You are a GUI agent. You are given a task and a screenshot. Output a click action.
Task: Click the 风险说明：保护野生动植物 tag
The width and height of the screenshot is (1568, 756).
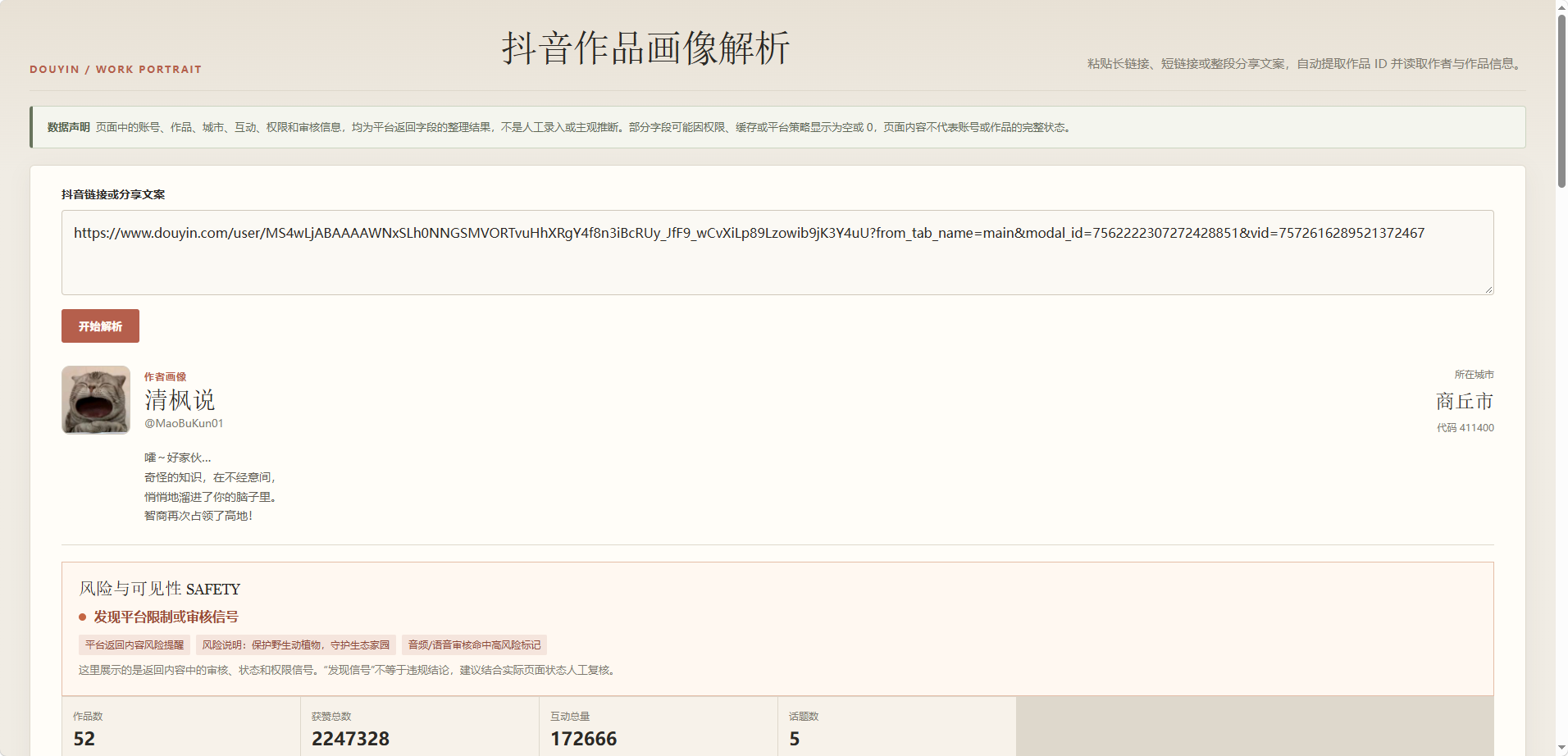pyautogui.click(x=296, y=645)
